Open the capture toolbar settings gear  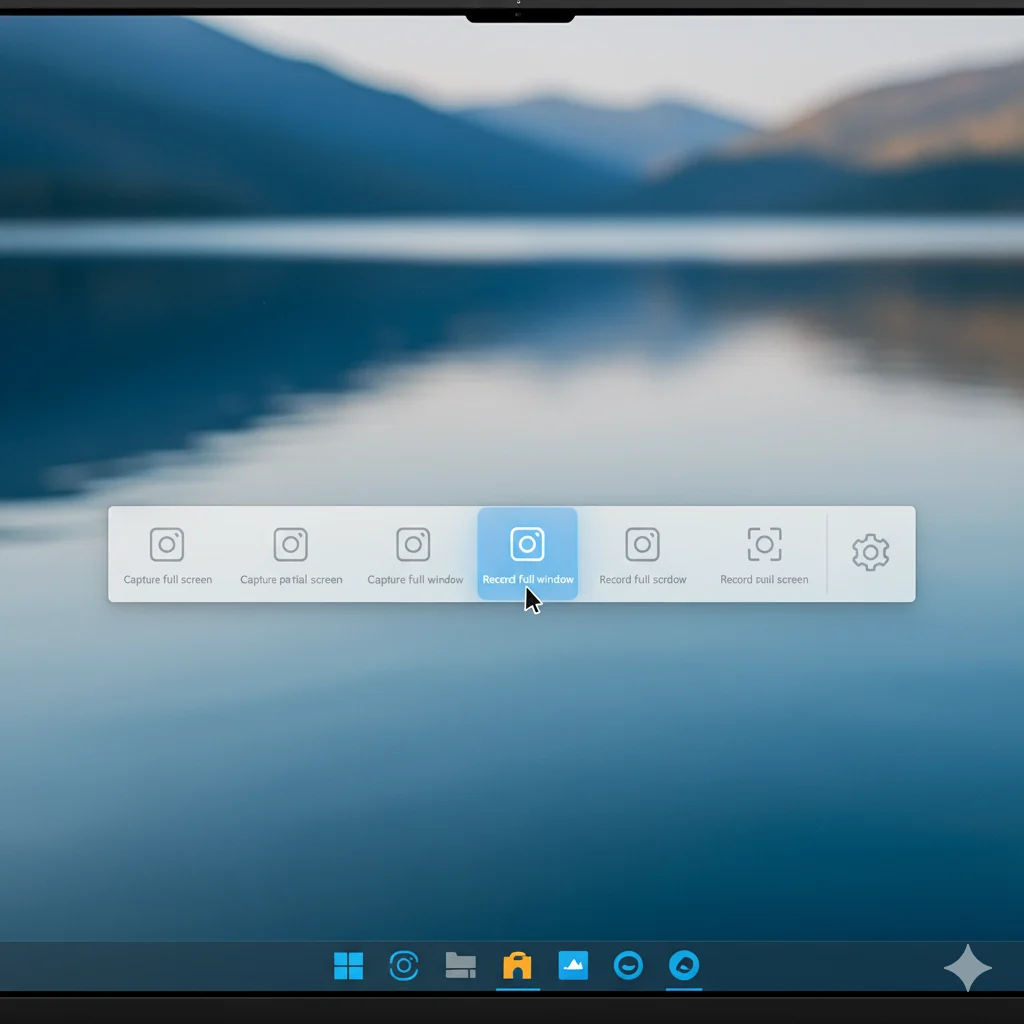pyautogui.click(x=870, y=553)
